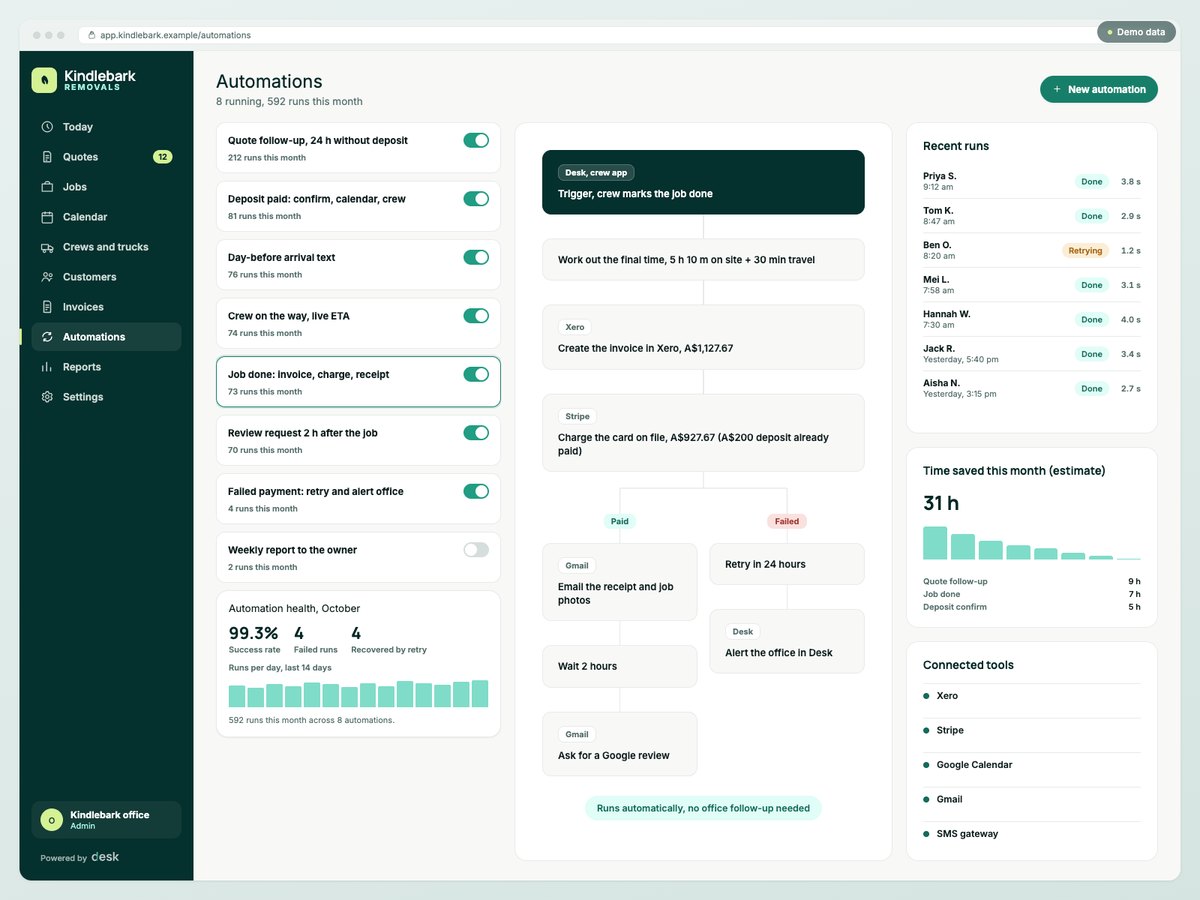Open Mei L. recent run row
Image resolution: width=1200 pixels, height=900 pixels.
pyautogui.click(x=1031, y=285)
